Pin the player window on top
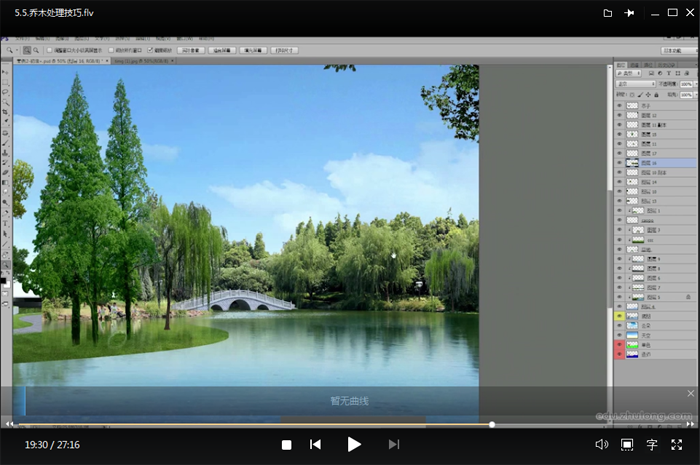The image size is (700, 465). (629, 13)
